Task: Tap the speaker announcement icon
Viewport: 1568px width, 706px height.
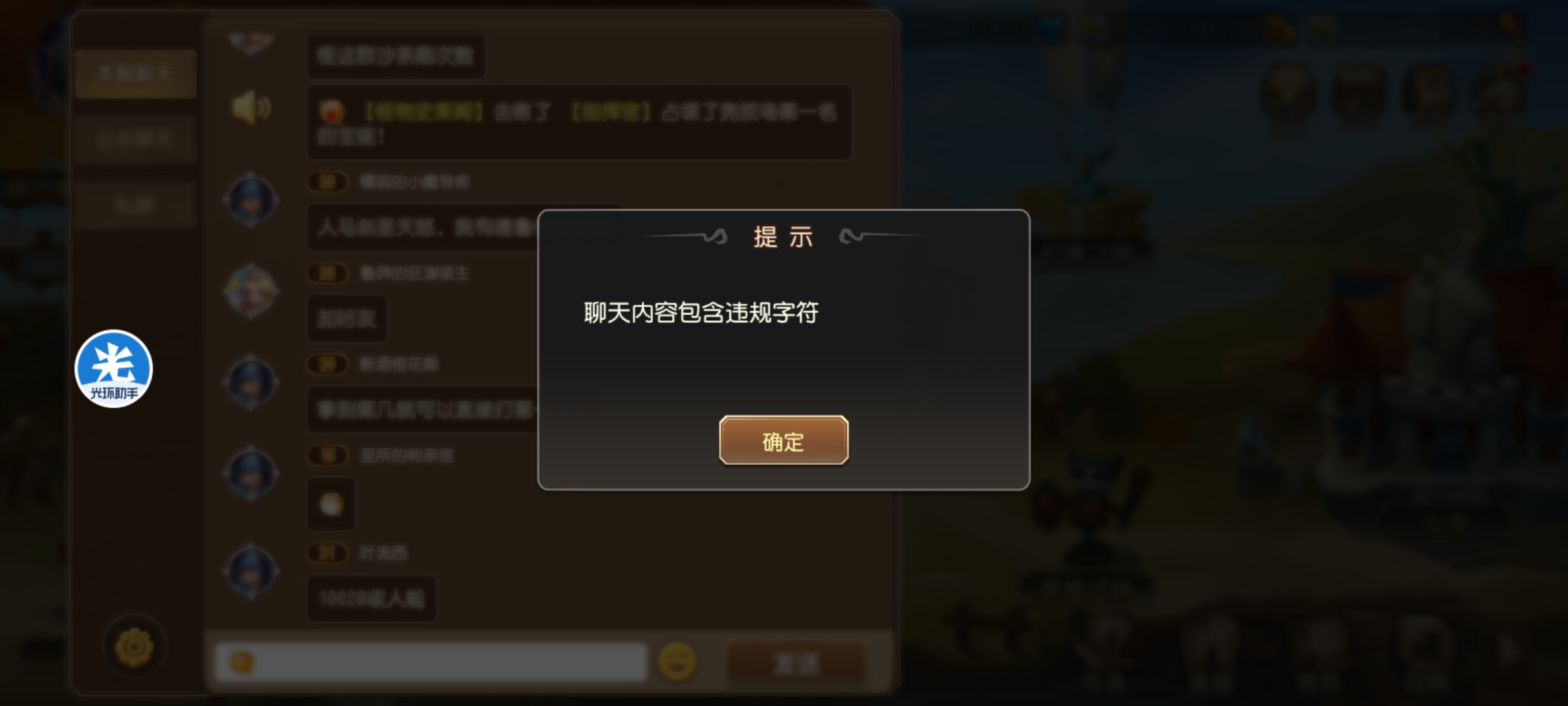Action: (252, 108)
